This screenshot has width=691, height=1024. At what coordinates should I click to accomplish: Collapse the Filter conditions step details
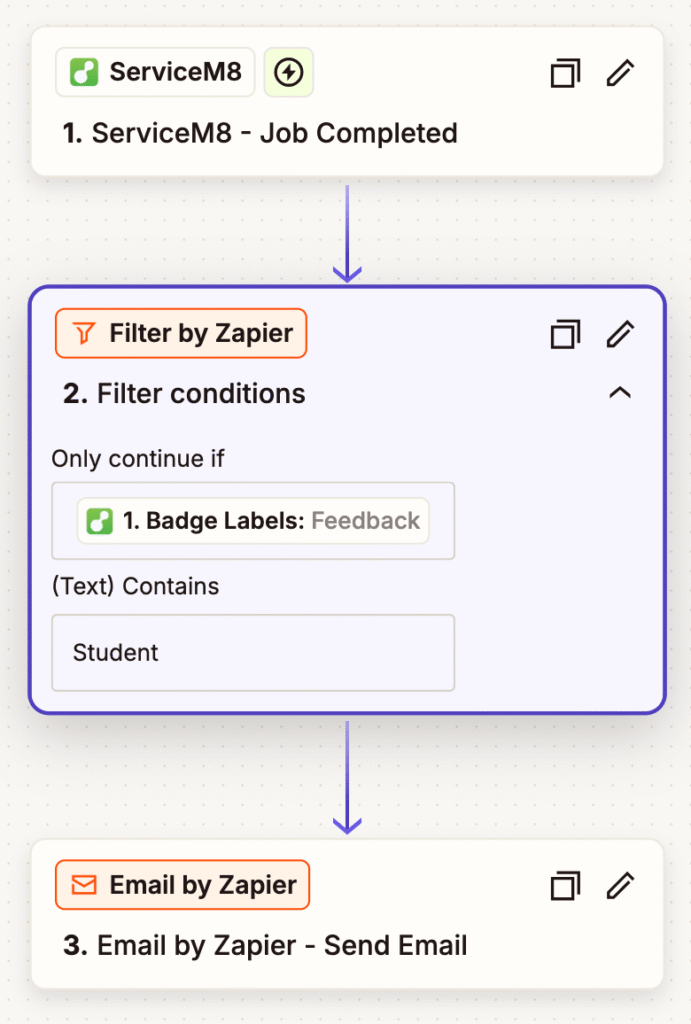pyautogui.click(x=620, y=393)
